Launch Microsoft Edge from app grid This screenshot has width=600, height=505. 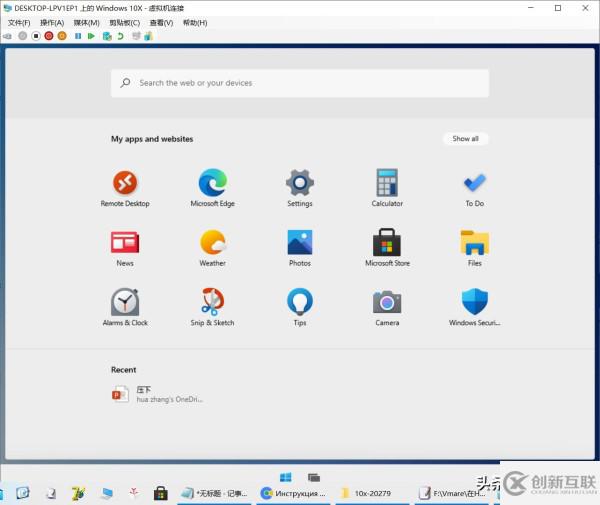[x=212, y=188]
